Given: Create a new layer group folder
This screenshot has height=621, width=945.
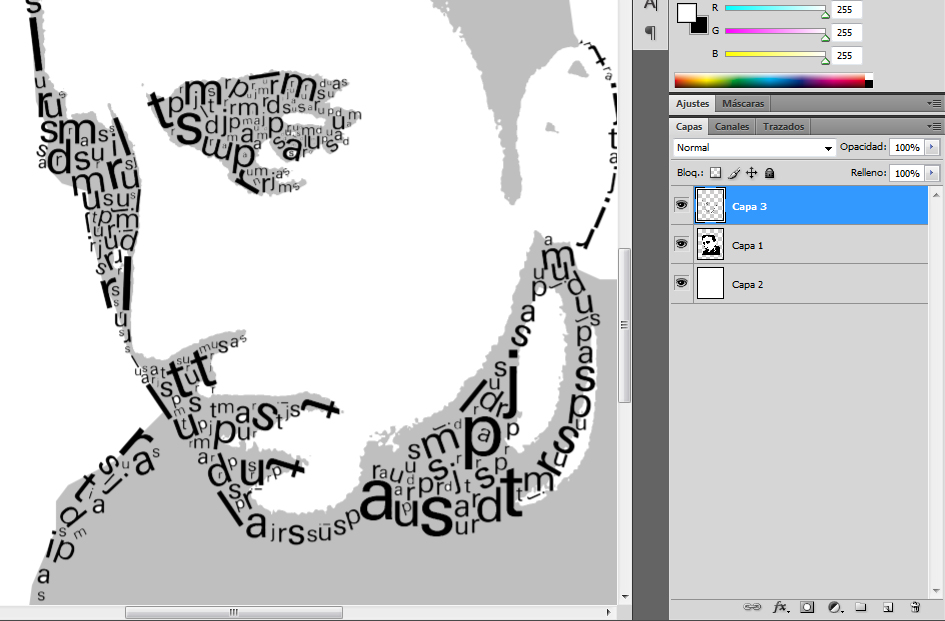Looking at the screenshot, I should [x=861, y=607].
